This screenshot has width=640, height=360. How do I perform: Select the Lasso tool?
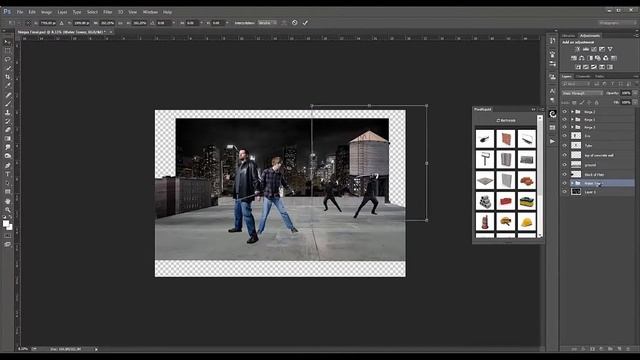click(x=7, y=59)
